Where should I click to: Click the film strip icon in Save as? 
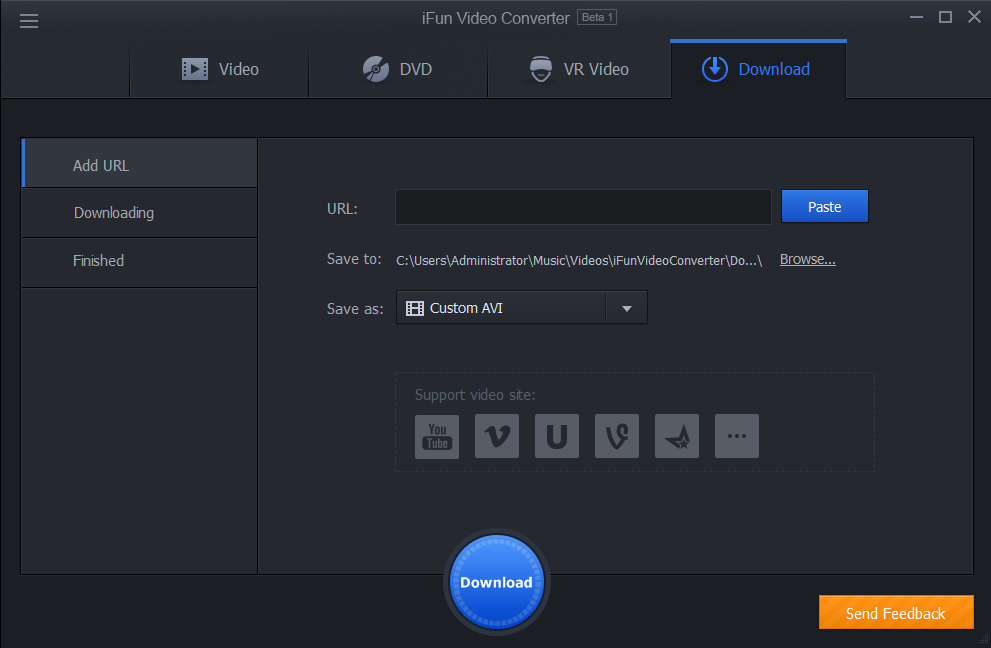point(415,308)
